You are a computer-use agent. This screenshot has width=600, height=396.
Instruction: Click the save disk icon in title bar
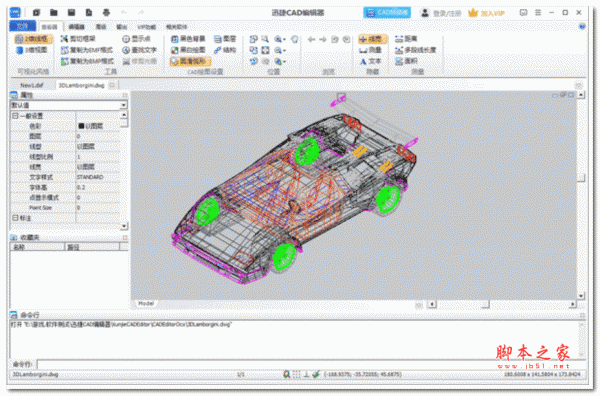click(71, 13)
